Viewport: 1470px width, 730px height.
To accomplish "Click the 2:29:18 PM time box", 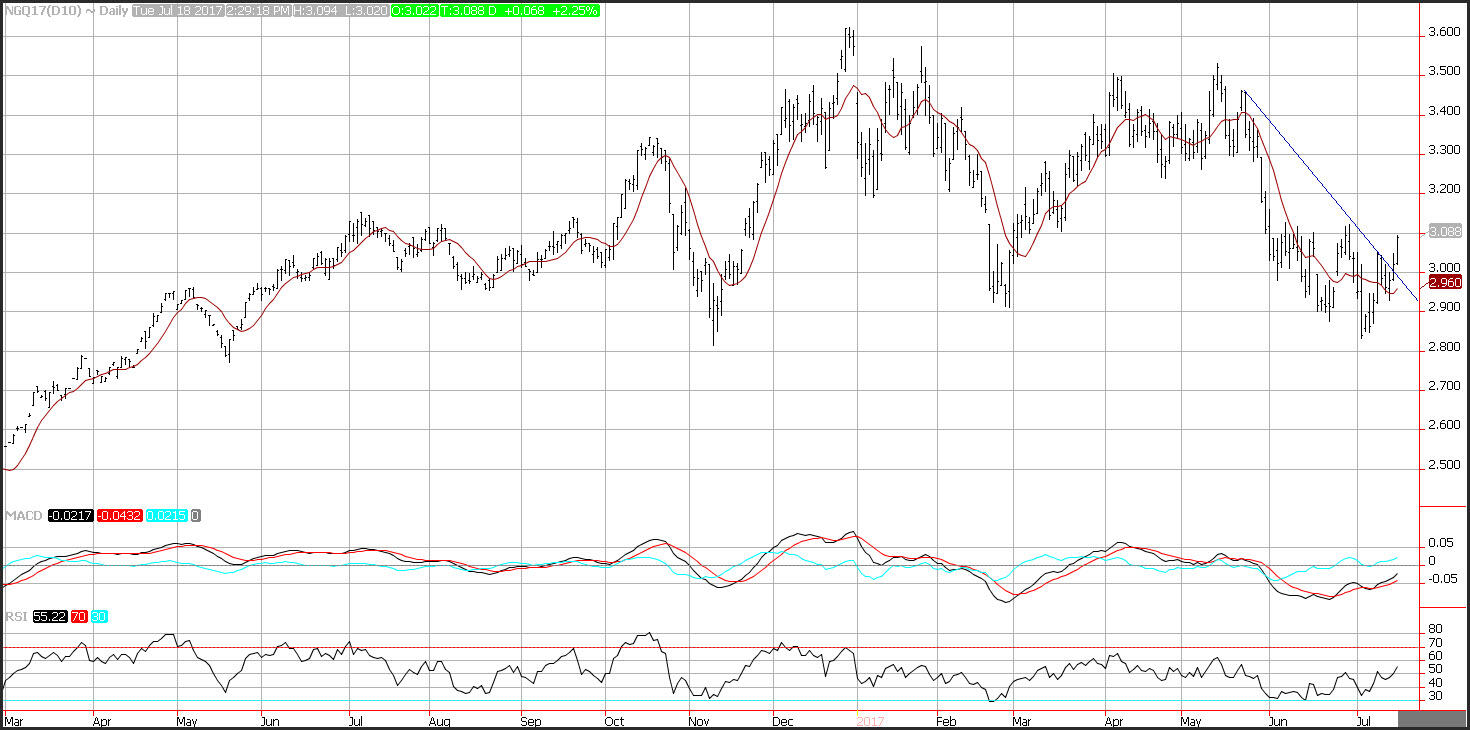I will click(253, 10).
